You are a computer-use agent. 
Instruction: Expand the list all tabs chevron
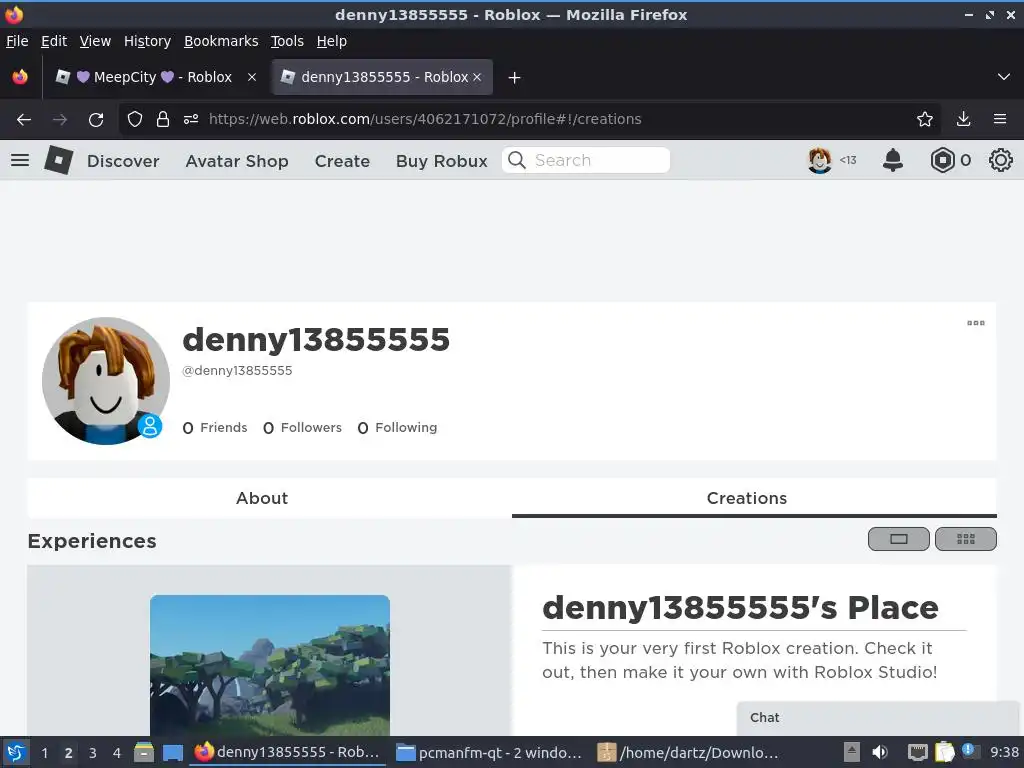[1004, 77]
